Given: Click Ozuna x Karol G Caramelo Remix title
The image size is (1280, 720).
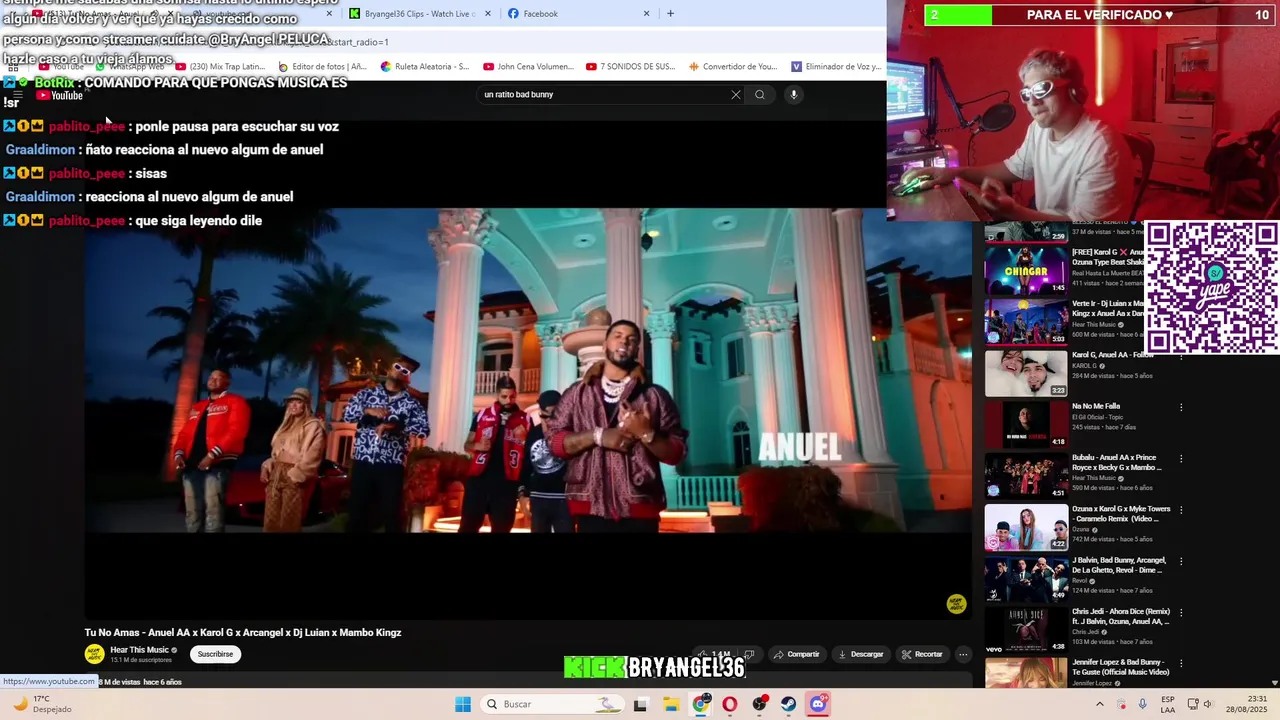Looking at the screenshot, I should tap(1121, 513).
